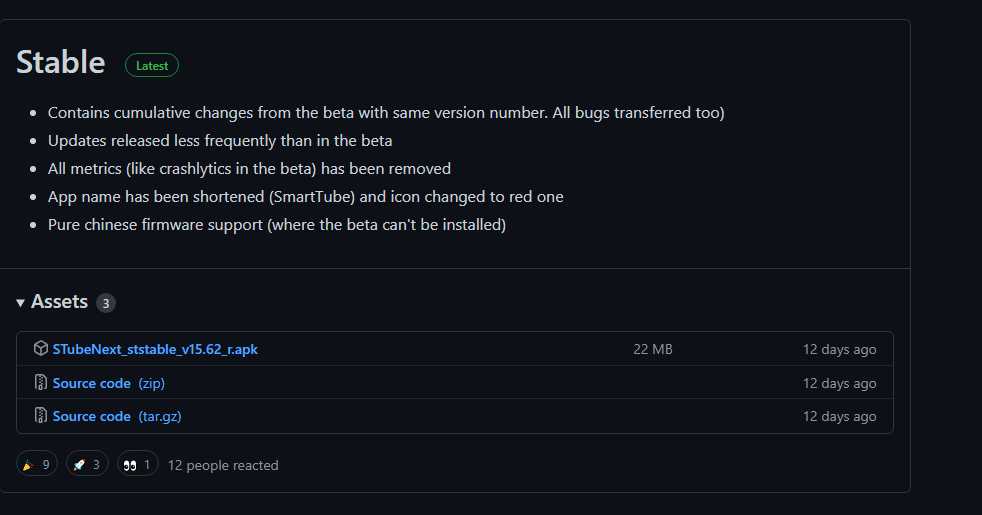Click the archive icon beside Source code (tar.gz)
Viewport: 982px width, 515px height.
coord(40,416)
